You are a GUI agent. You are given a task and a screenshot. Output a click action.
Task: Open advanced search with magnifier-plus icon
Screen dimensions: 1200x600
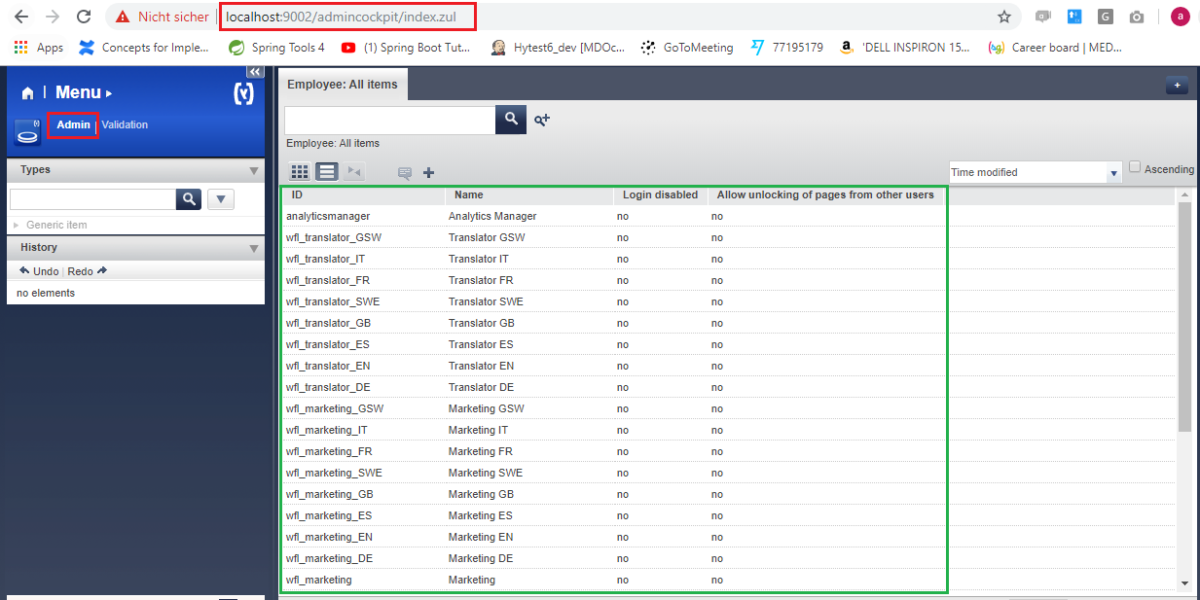(542, 120)
